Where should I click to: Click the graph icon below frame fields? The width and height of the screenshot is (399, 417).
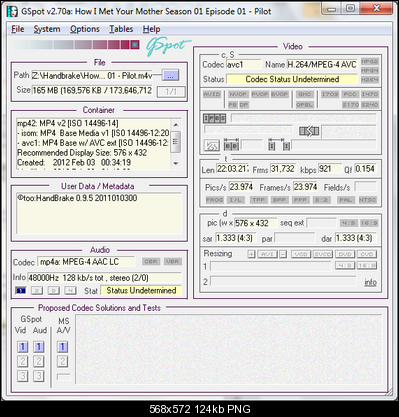tap(211, 145)
